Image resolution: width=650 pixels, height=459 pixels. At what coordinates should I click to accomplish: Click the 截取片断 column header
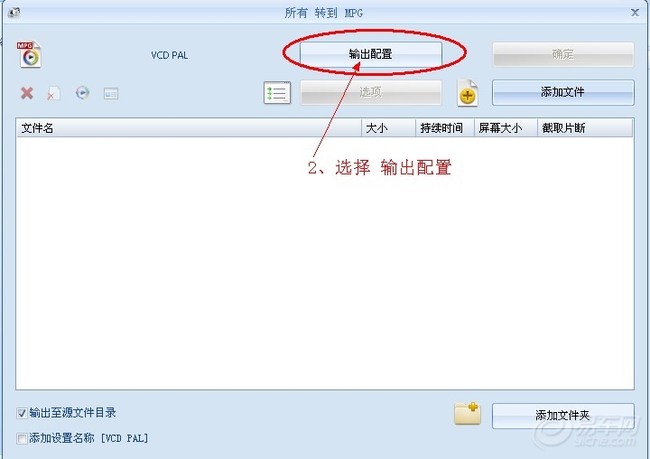[585, 128]
